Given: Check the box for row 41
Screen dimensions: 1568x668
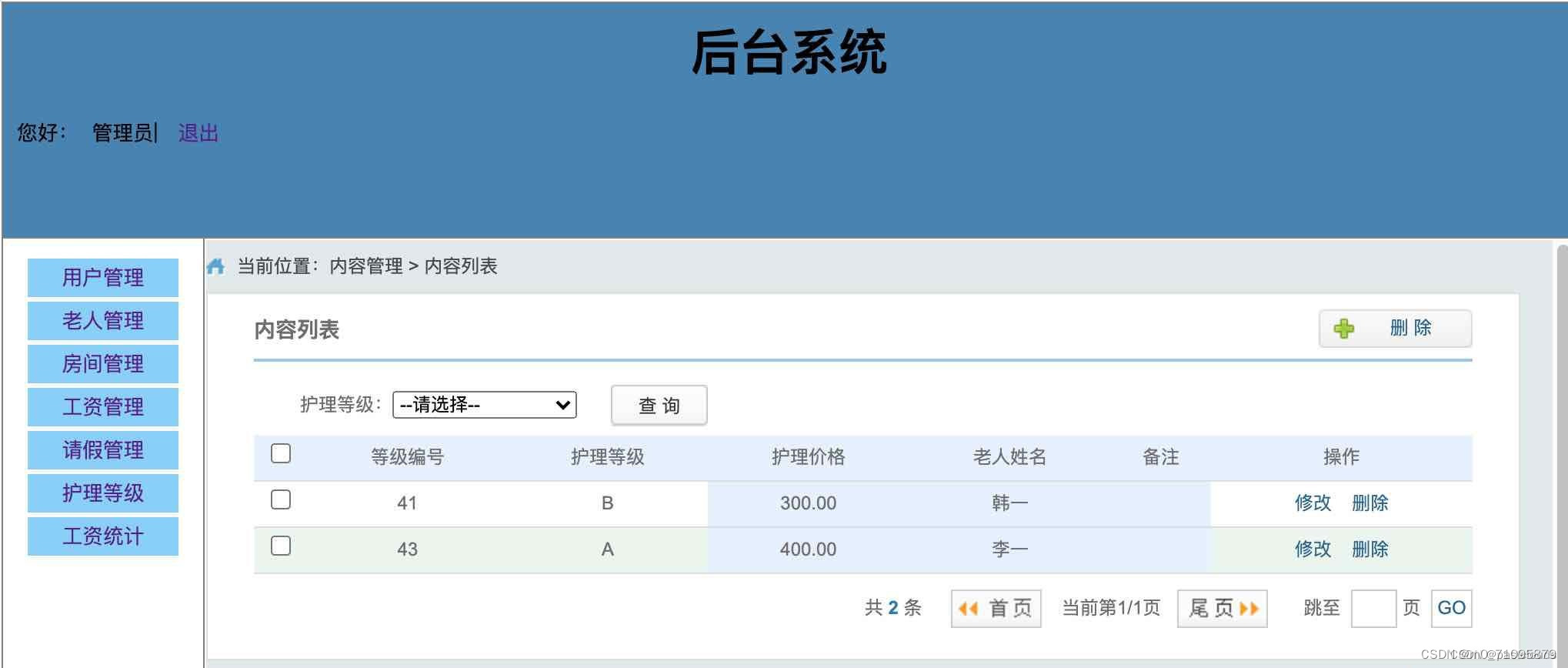Looking at the screenshot, I should coord(281,499).
